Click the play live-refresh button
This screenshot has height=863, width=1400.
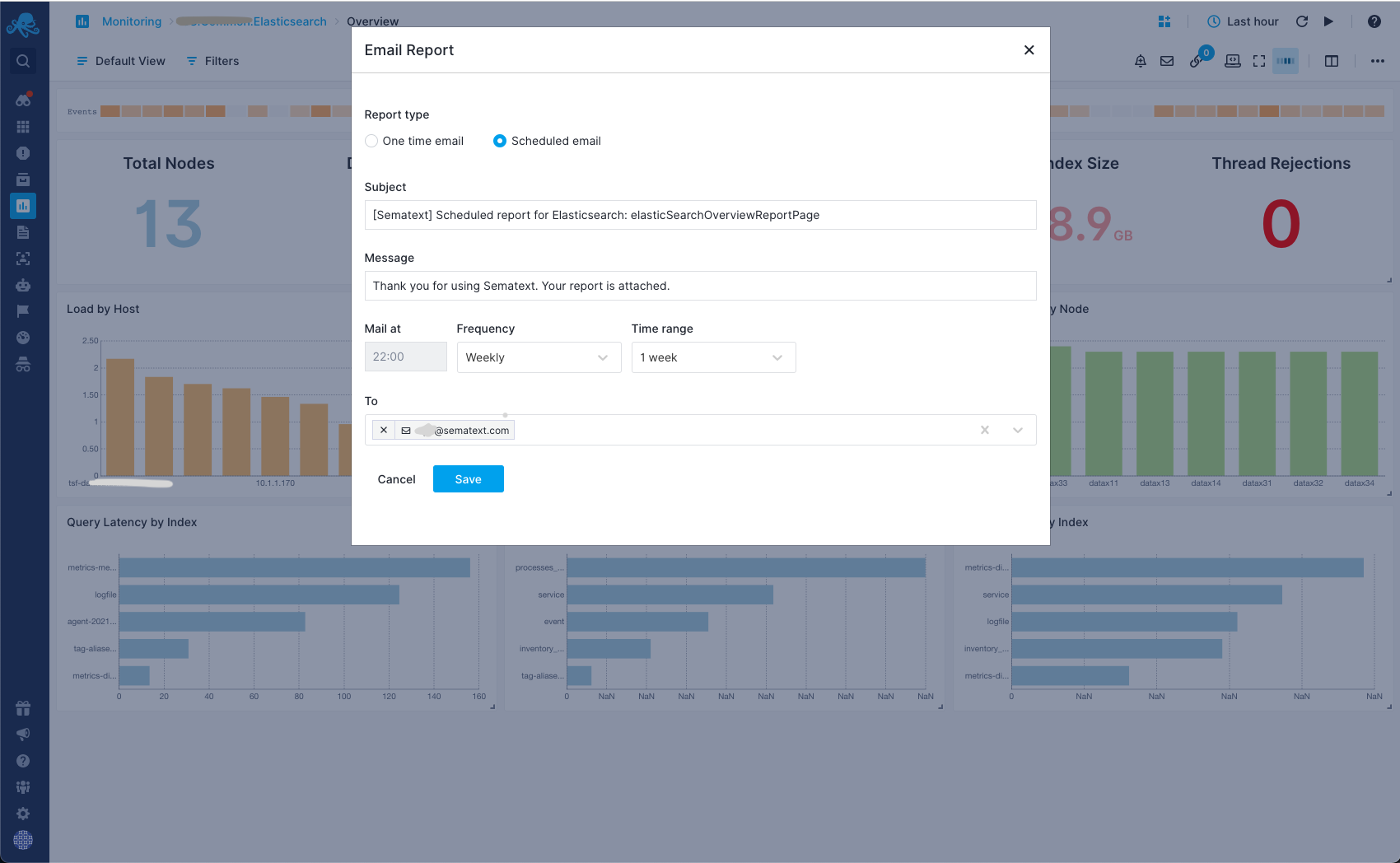tap(1328, 21)
